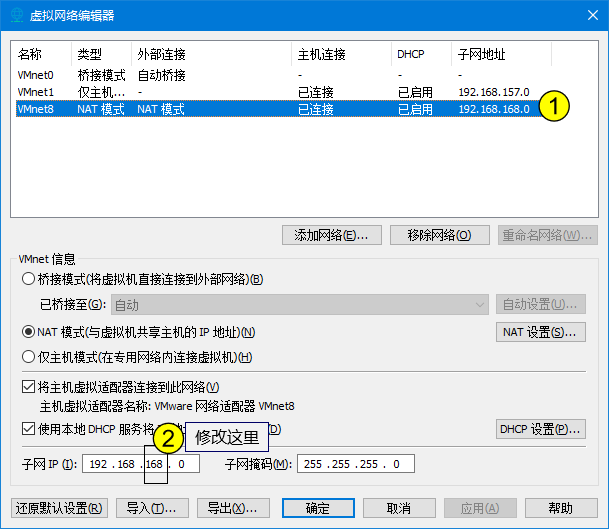The width and height of the screenshot is (609, 529).
Task: Click the 确定 button to confirm
Action: [x=318, y=508]
